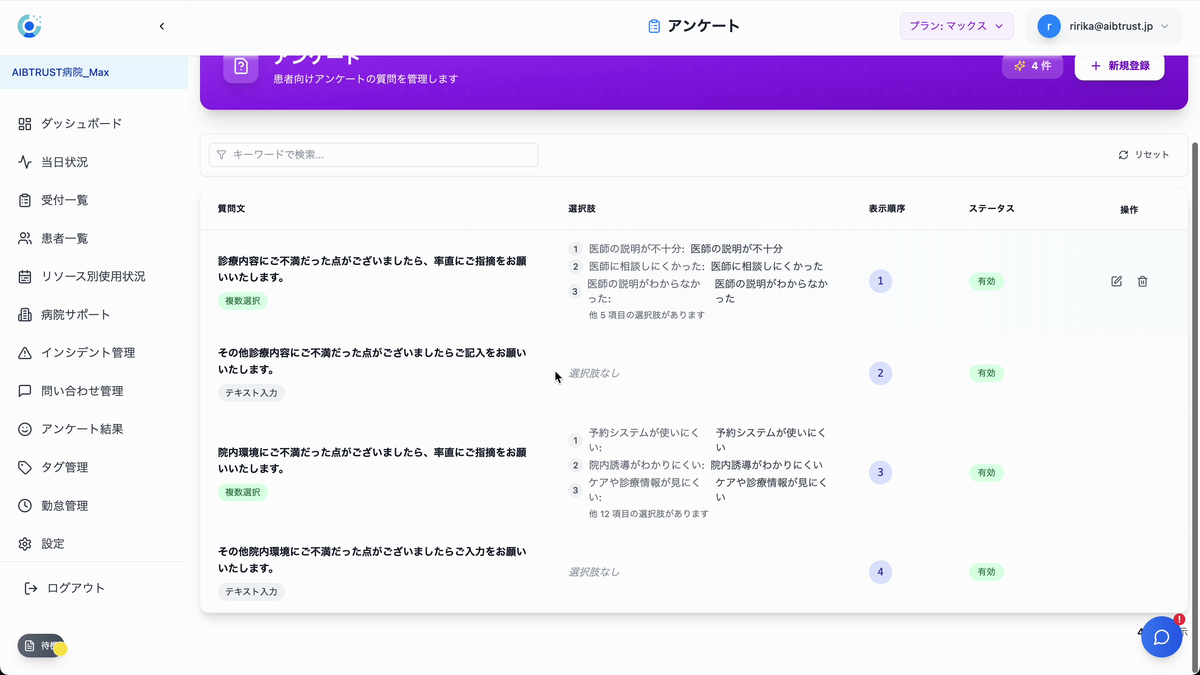This screenshot has height=675, width=1200.
Task: Open the プラン: マックス dropdown
Action: pyautogui.click(x=956, y=25)
